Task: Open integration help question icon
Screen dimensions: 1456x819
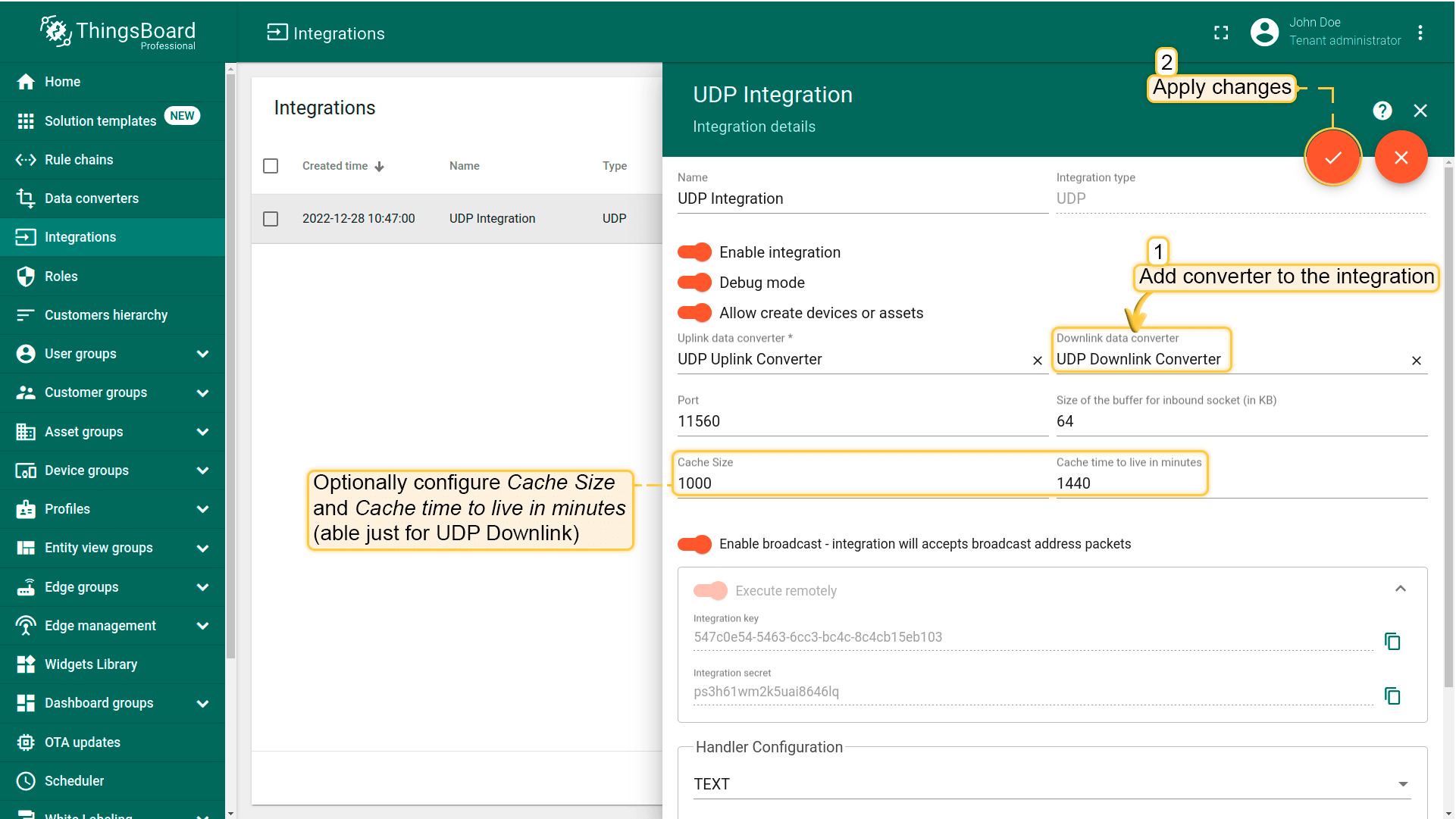Action: click(x=1382, y=111)
